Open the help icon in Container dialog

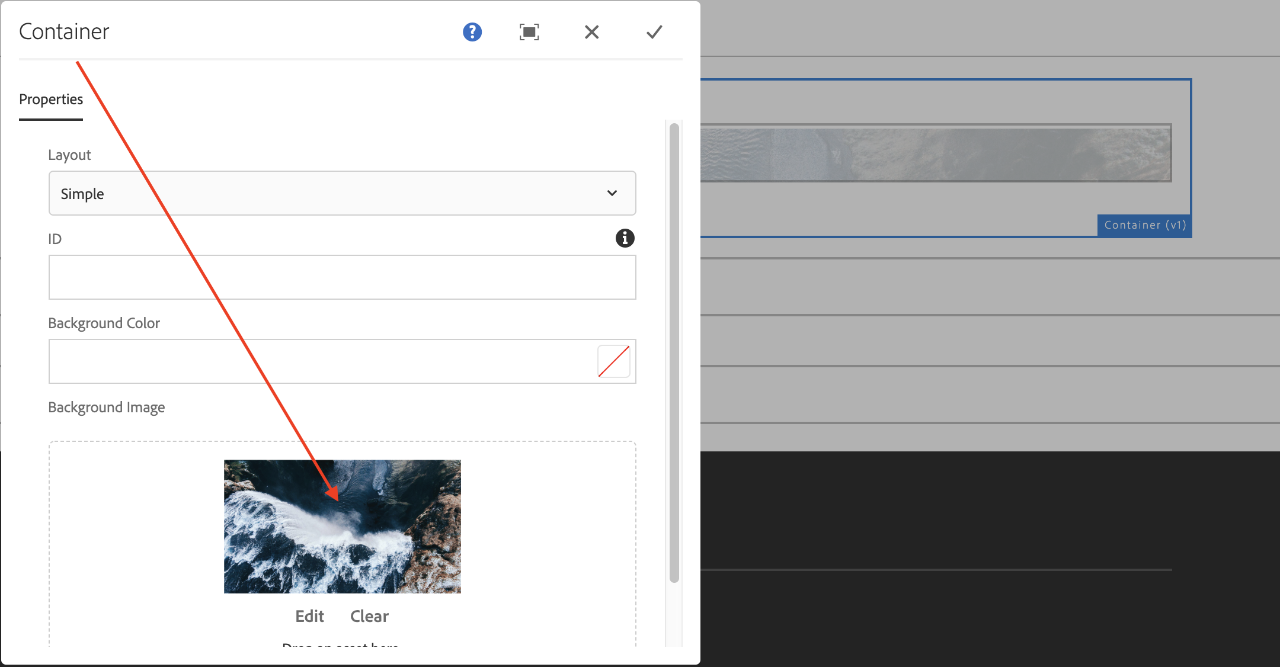click(472, 32)
